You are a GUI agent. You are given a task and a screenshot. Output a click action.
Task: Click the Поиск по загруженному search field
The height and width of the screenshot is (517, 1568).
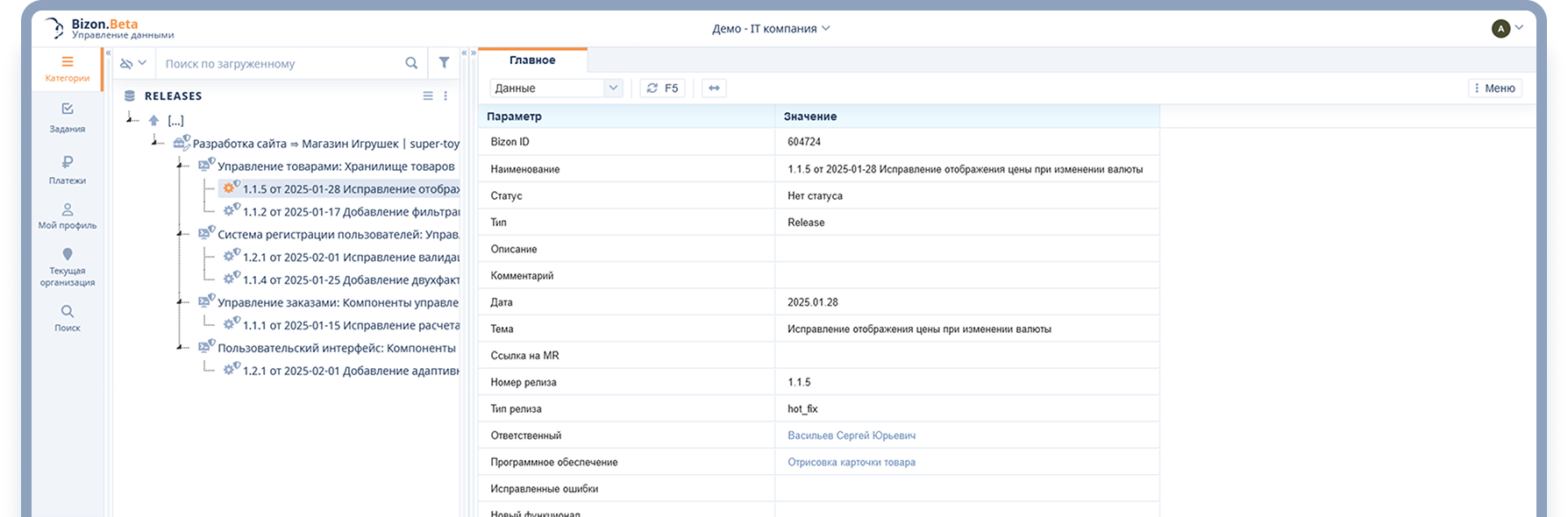coord(281,63)
